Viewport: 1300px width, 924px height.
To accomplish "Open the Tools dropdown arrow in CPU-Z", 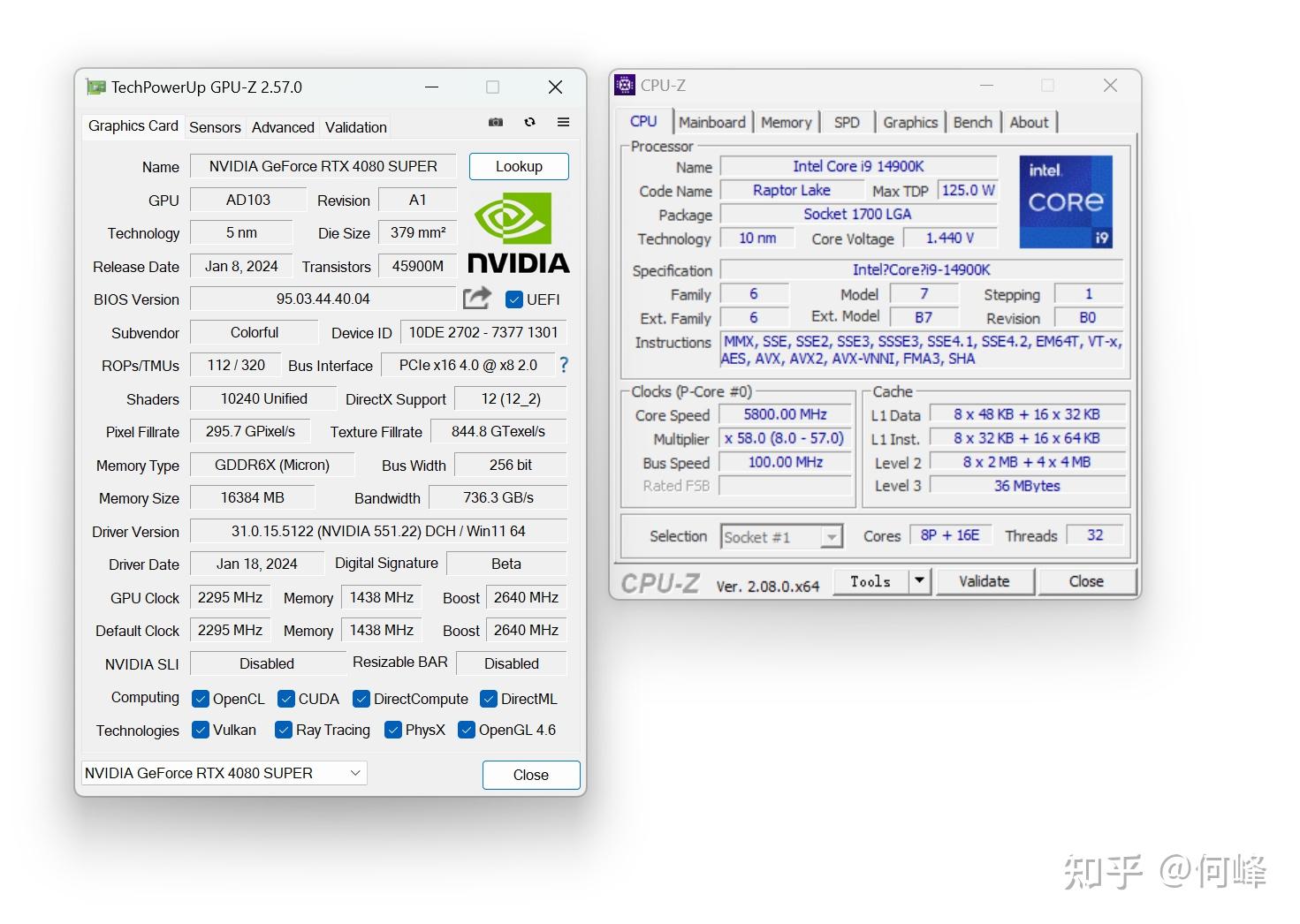I will coord(920,580).
